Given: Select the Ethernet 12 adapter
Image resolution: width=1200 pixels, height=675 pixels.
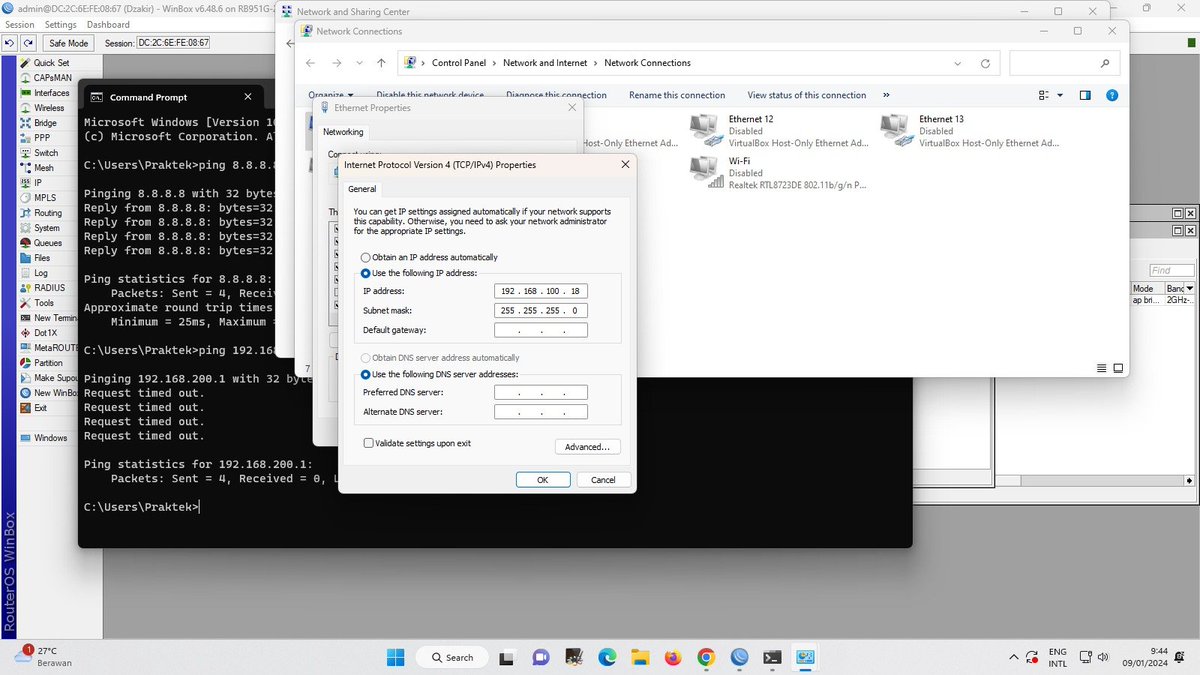Looking at the screenshot, I should (x=780, y=130).
